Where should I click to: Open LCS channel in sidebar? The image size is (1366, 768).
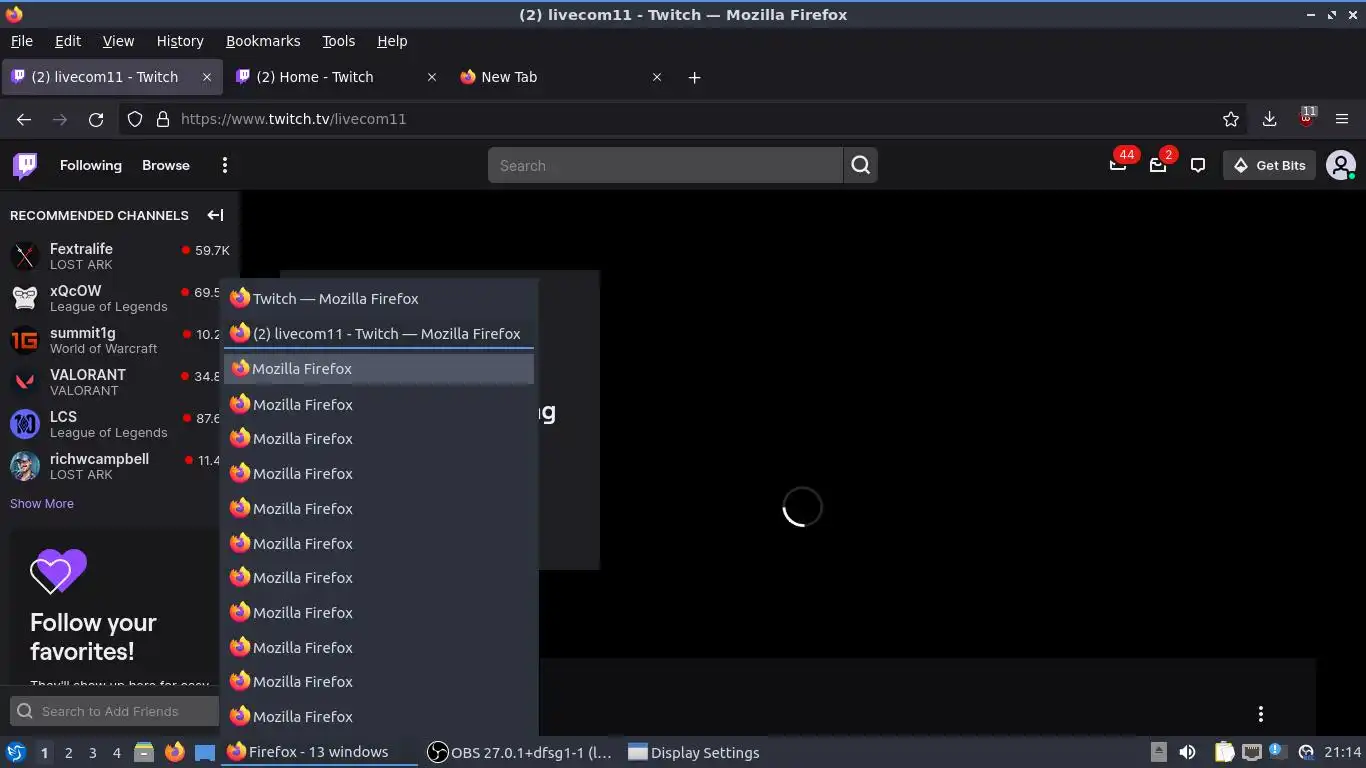click(x=120, y=424)
